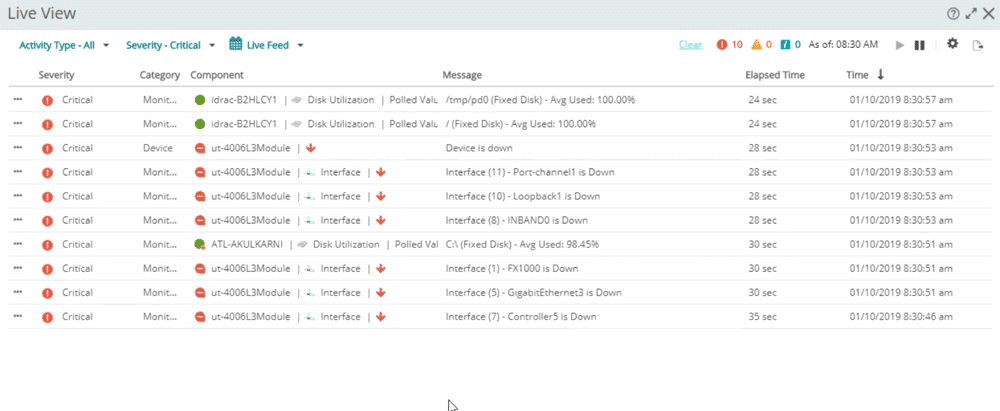Open row menu for Loopback1 alert

click(18, 196)
